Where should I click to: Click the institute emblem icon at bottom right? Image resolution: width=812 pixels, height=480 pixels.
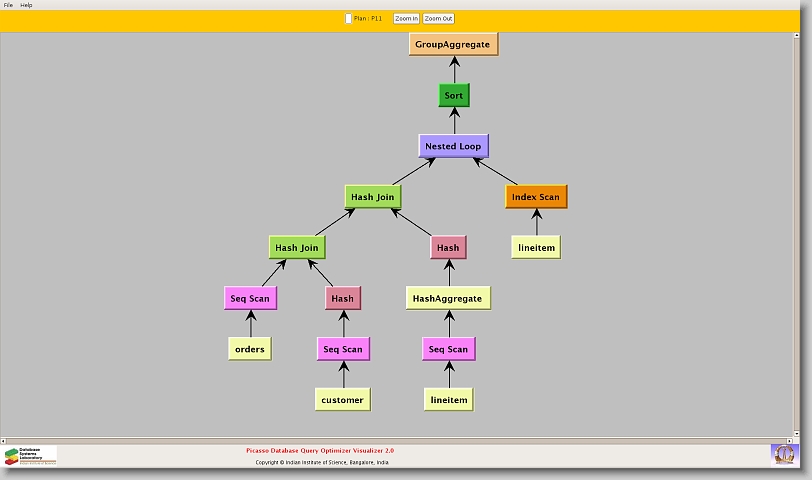point(785,454)
